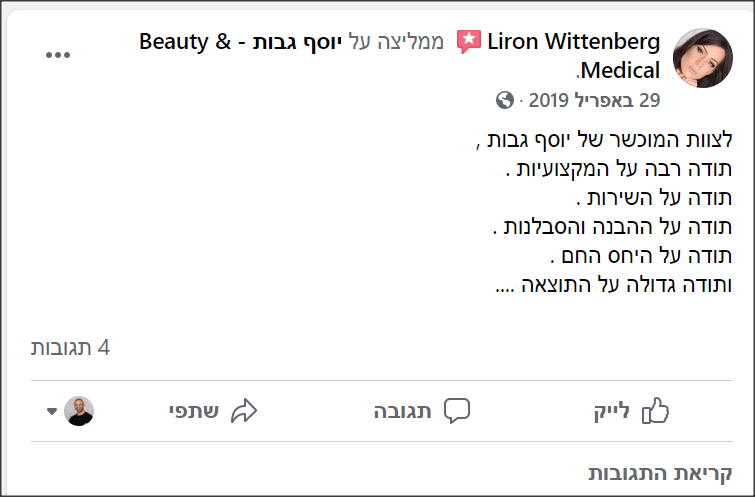
Task: Click the speech bubble comment icon
Action: (x=456, y=411)
